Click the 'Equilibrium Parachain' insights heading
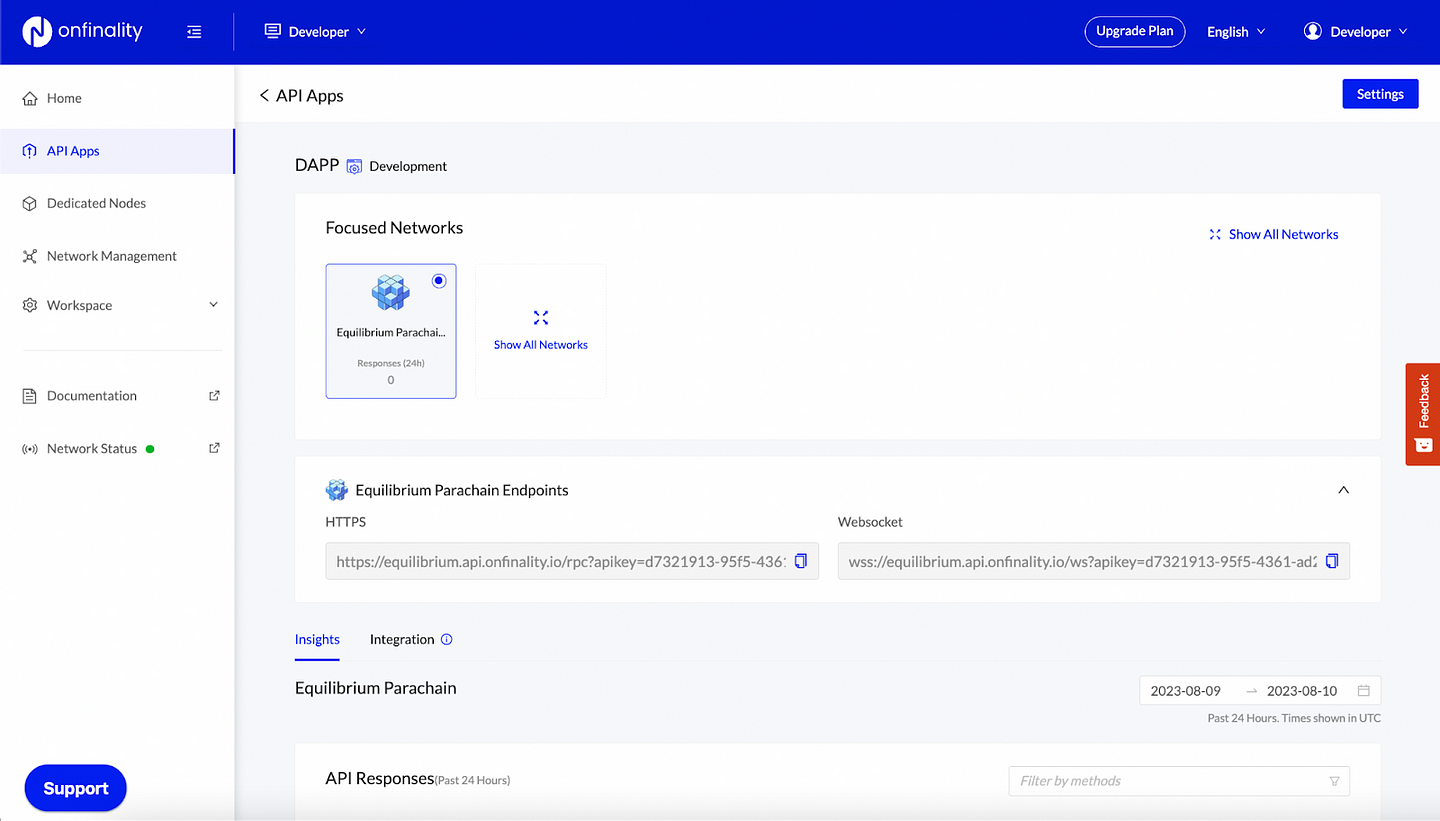This screenshot has height=821, width=1440. [376, 688]
